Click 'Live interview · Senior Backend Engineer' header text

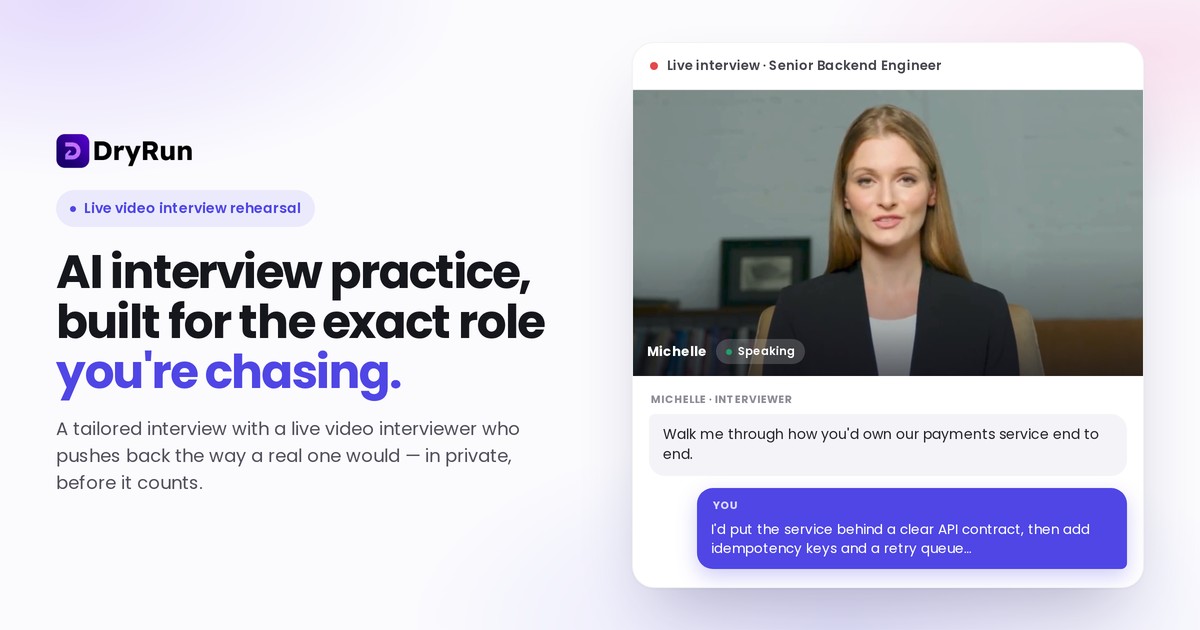tap(804, 66)
